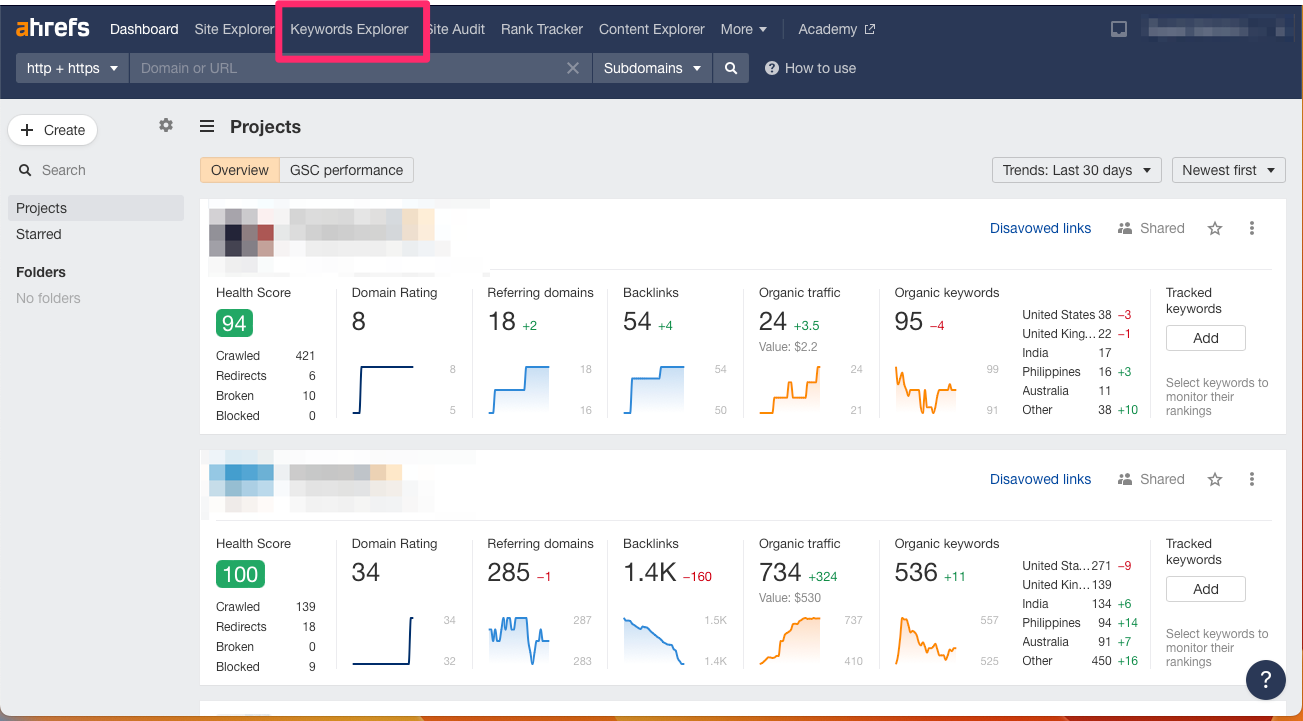The height and width of the screenshot is (721, 1303).
Task: Expand the Subdomains mode dropdown
Action: click(652, 68)
